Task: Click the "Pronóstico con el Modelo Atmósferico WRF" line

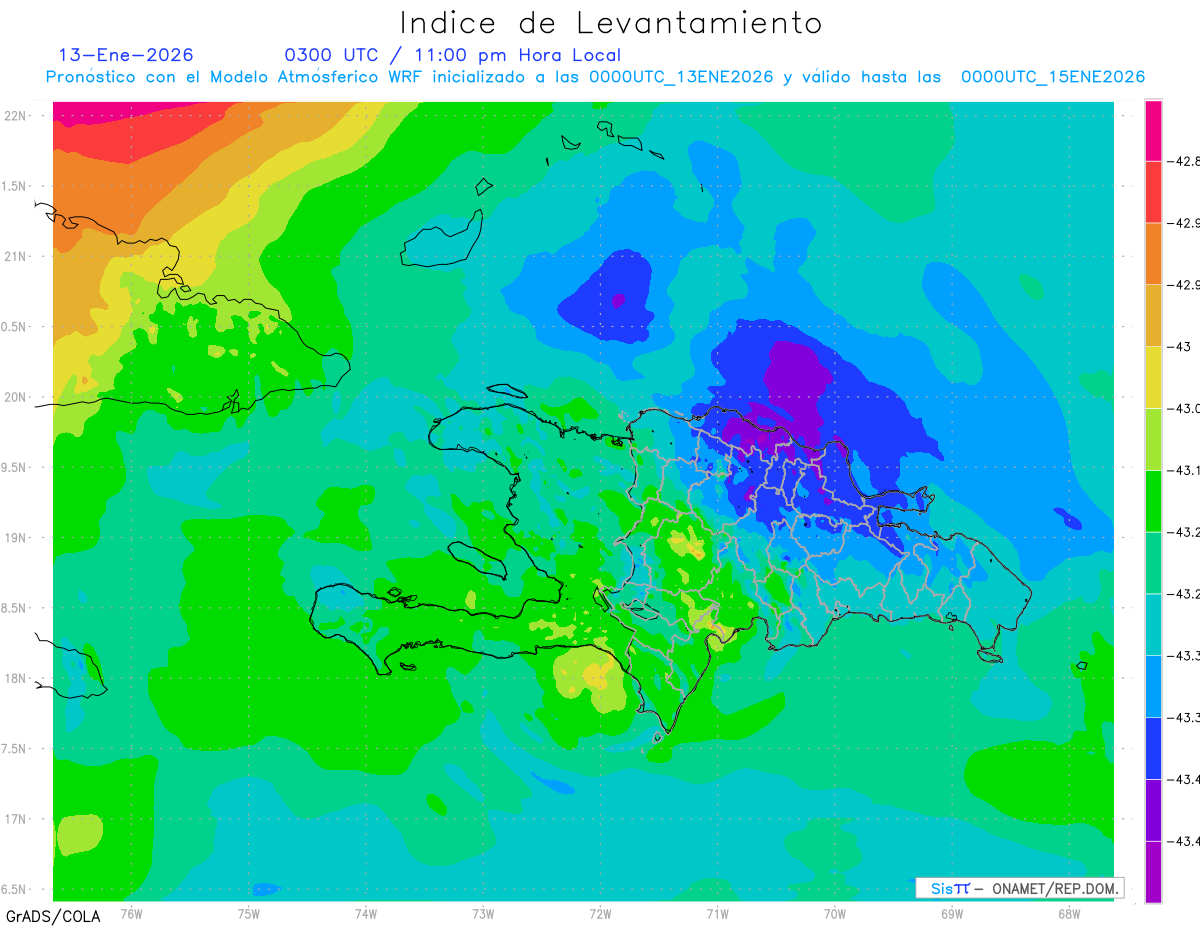Action: coord(595,77)
